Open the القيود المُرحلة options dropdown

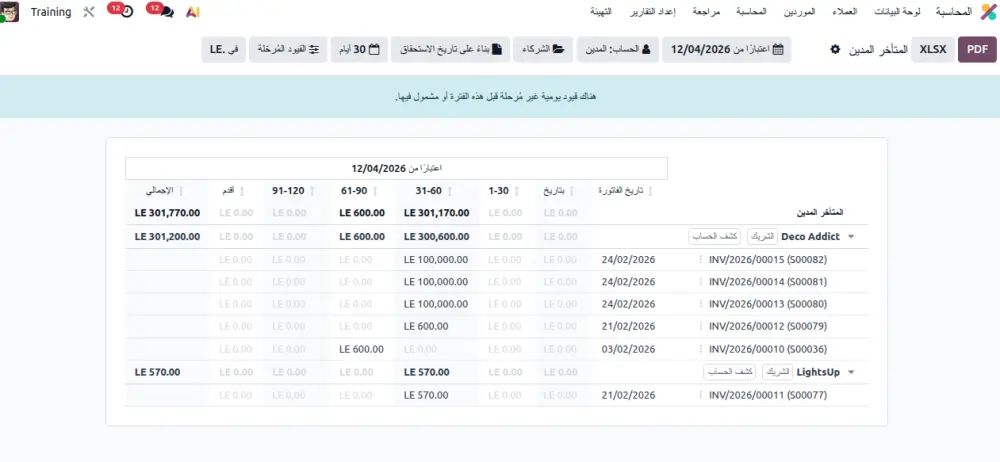(x=288, y=49)
